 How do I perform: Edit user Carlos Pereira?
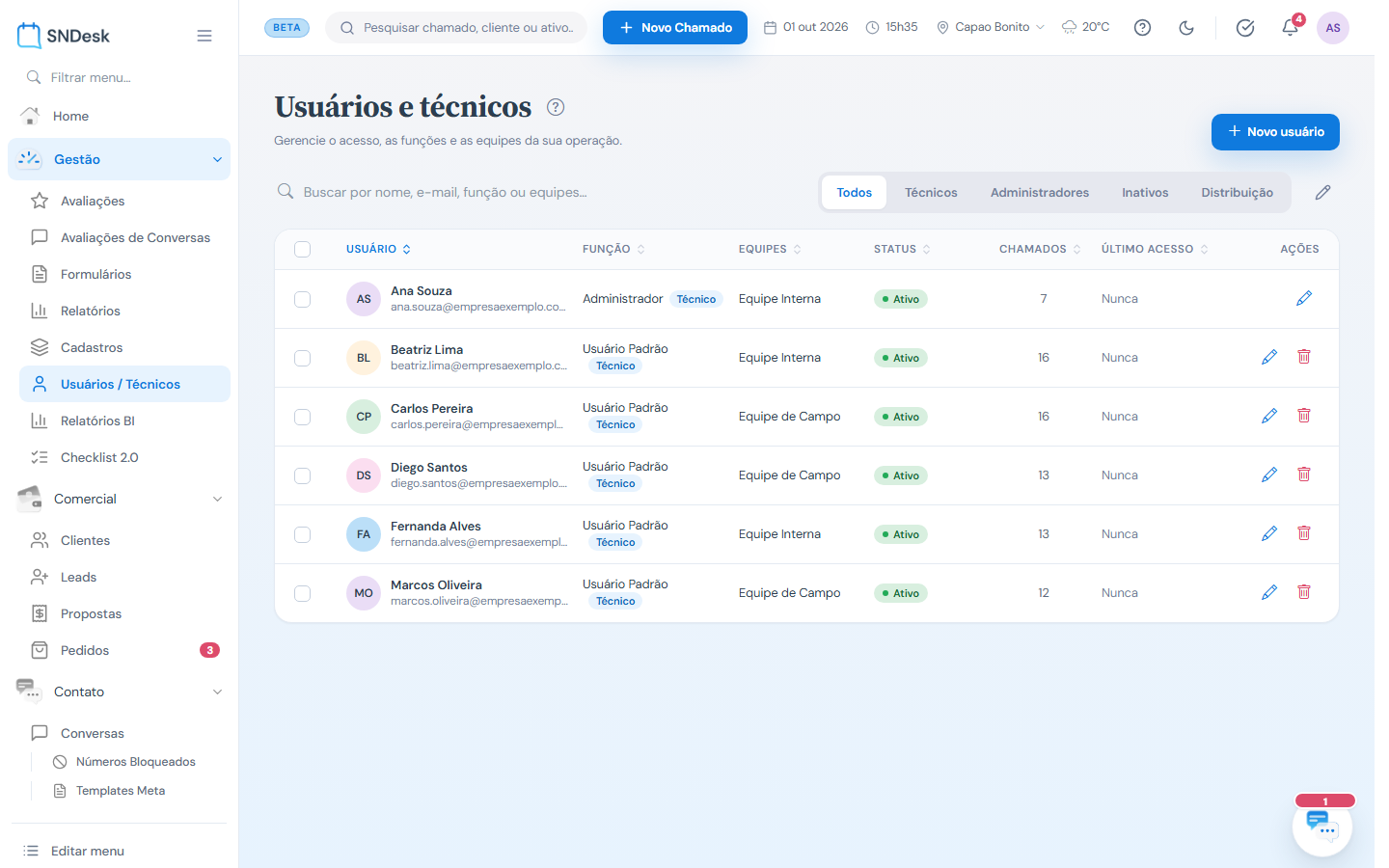(x=1269, y=417)
